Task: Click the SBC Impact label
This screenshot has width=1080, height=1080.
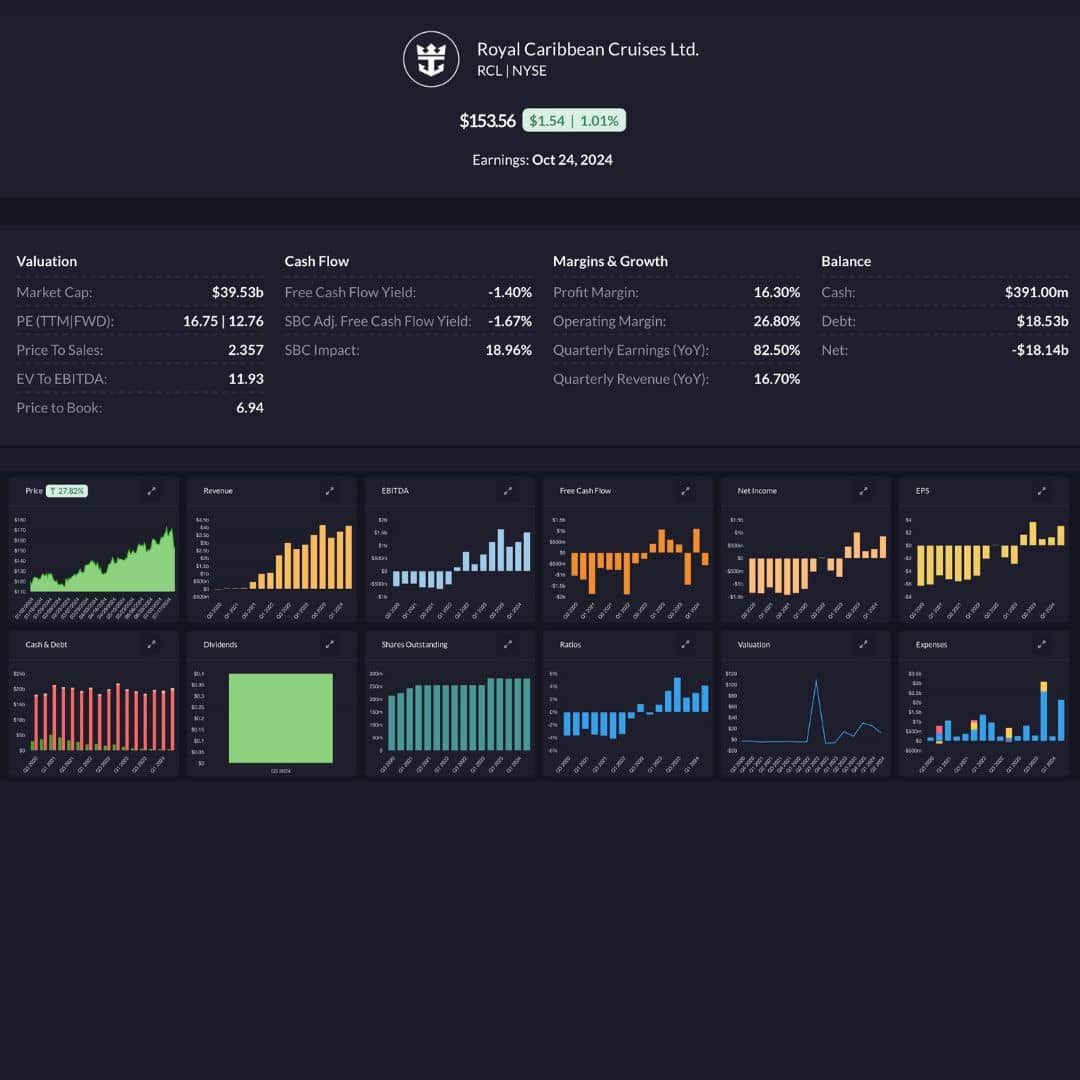Action: 322,350
